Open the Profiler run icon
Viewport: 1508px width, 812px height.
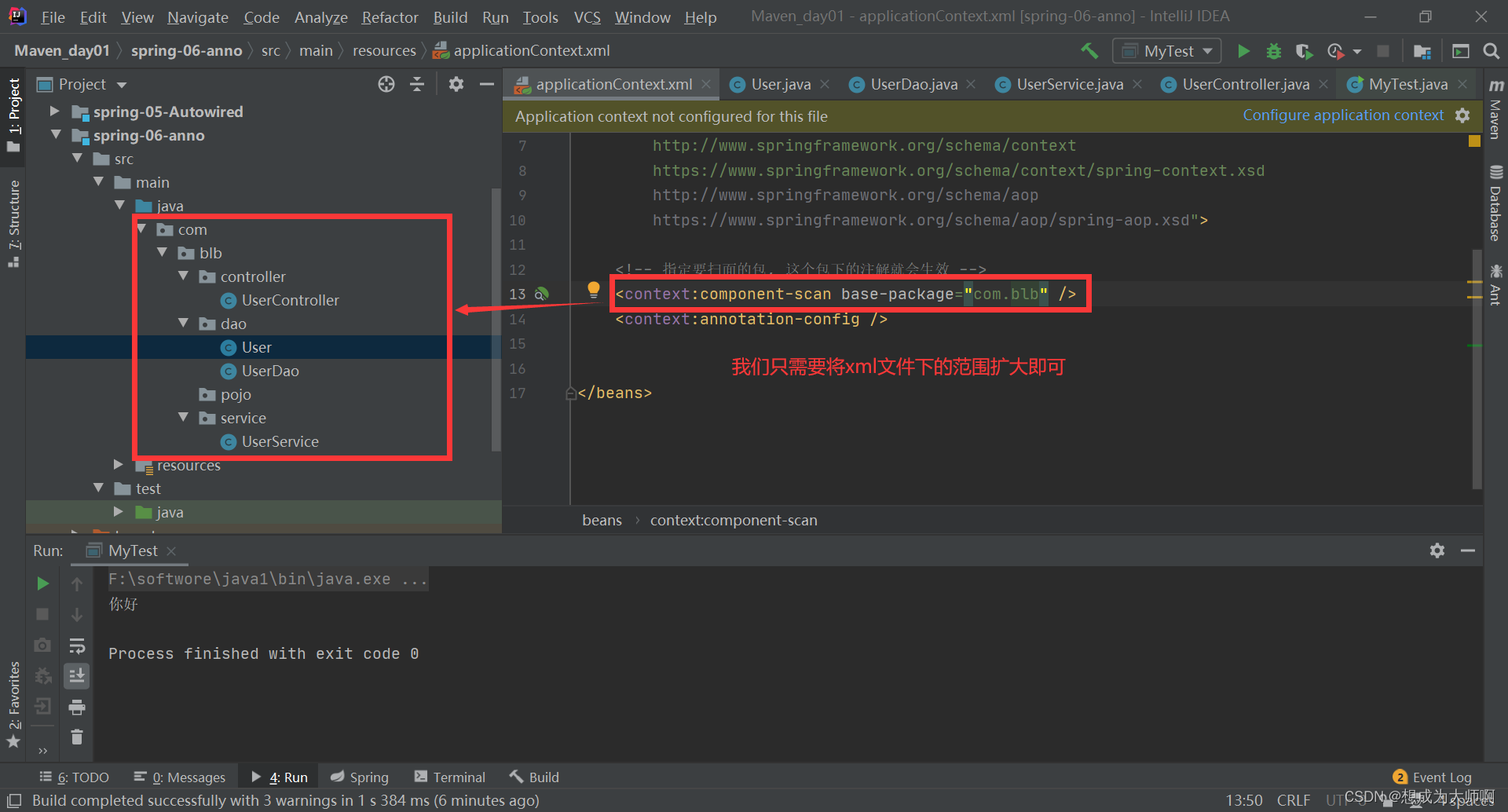pyautogui.click(x=1335, y=51)
